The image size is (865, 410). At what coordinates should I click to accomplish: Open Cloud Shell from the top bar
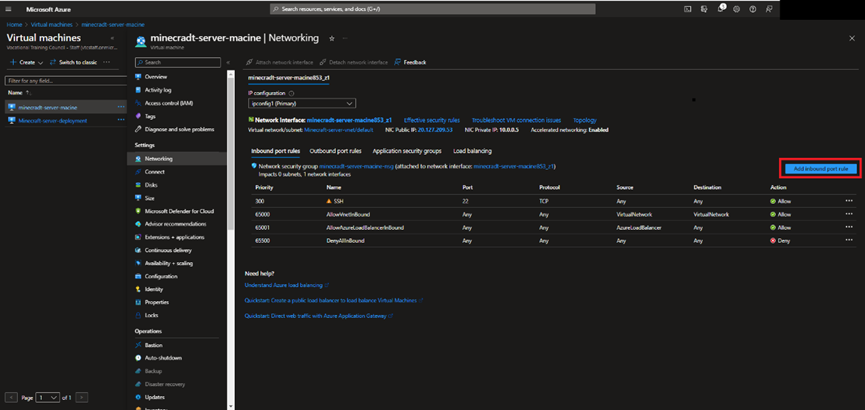tap(688, 9)
